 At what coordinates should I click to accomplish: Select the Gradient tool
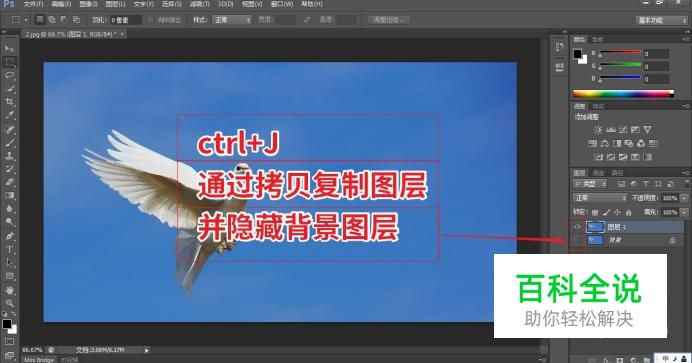click(x=9, y=195)
